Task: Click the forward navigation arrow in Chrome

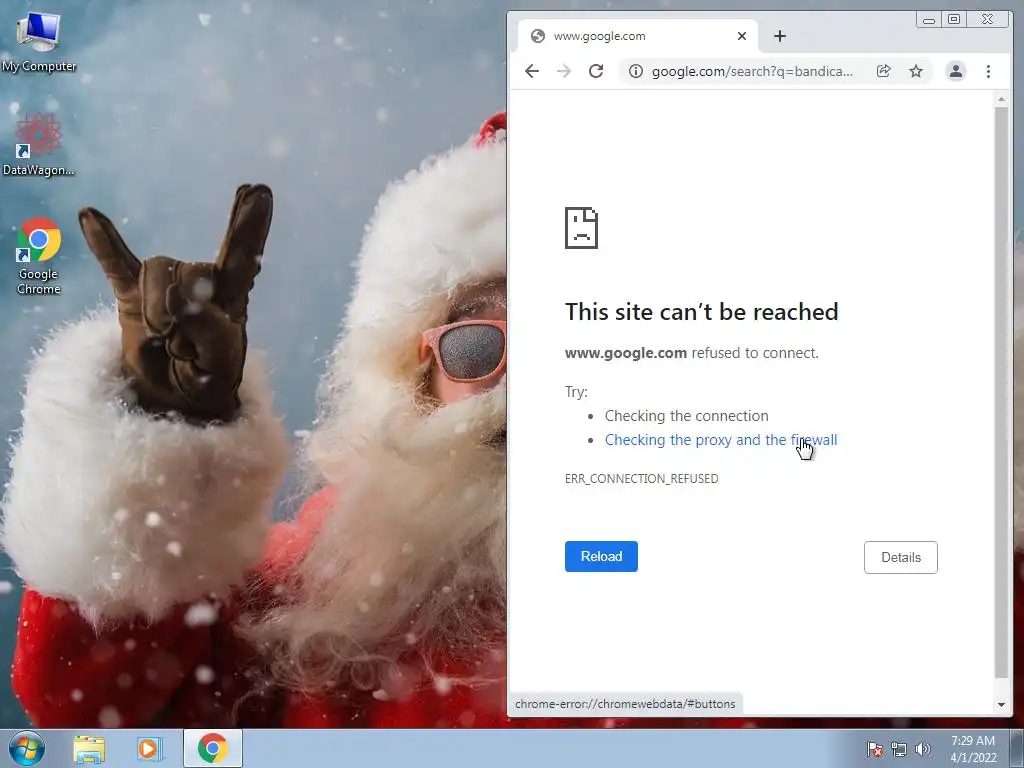Action: (x=564, y=71)
